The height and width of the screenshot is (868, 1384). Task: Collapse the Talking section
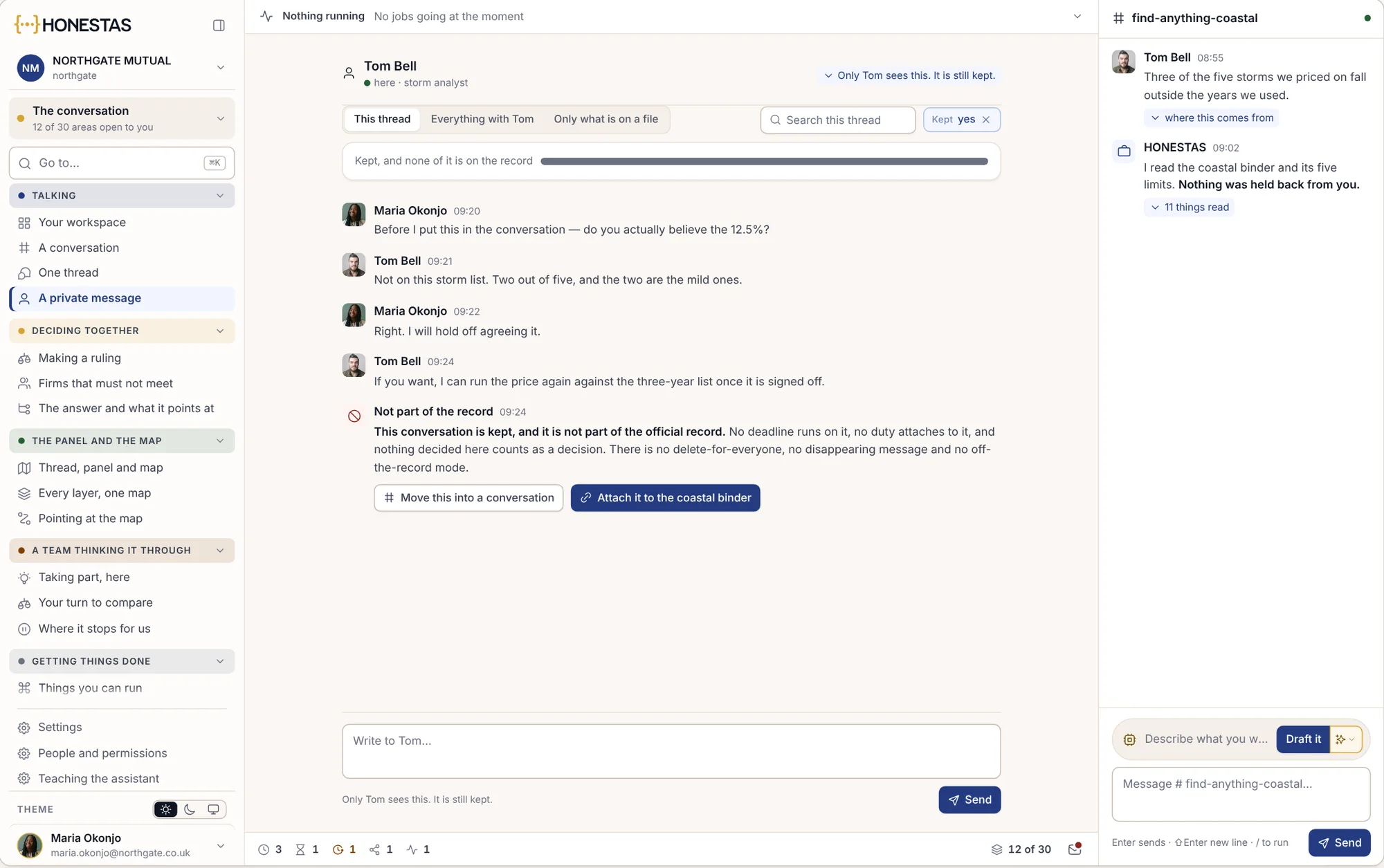[x=122, y=196]
